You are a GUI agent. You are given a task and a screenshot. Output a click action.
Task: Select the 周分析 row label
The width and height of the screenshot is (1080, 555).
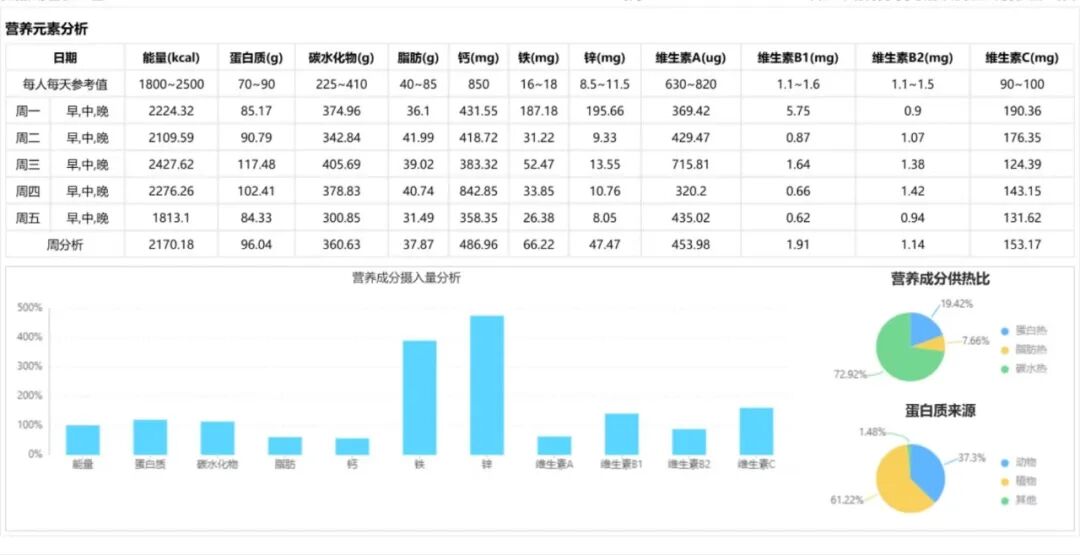[65, 244]
